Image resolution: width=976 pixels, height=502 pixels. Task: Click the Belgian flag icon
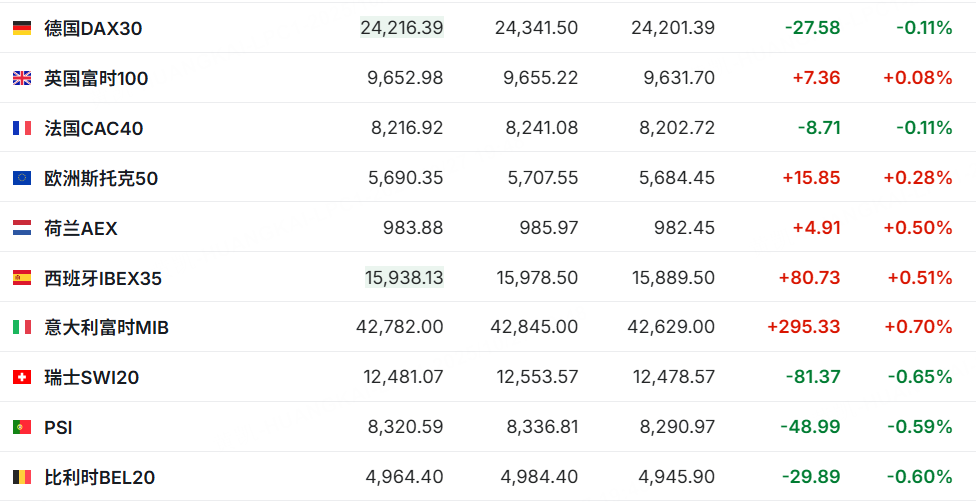click(x=22, y=477)
